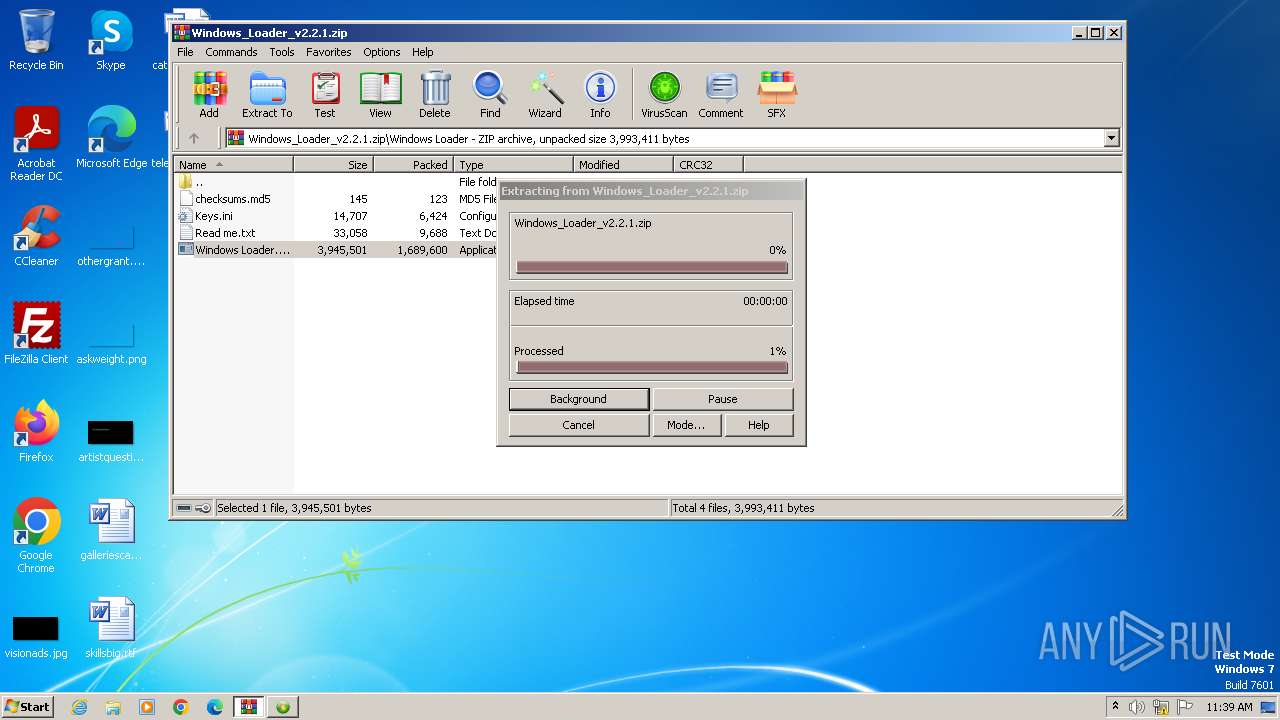Viewport: 1280px width, 720px height.
Task: Click the volume icon in system tray
Action: click(1137, 707)
